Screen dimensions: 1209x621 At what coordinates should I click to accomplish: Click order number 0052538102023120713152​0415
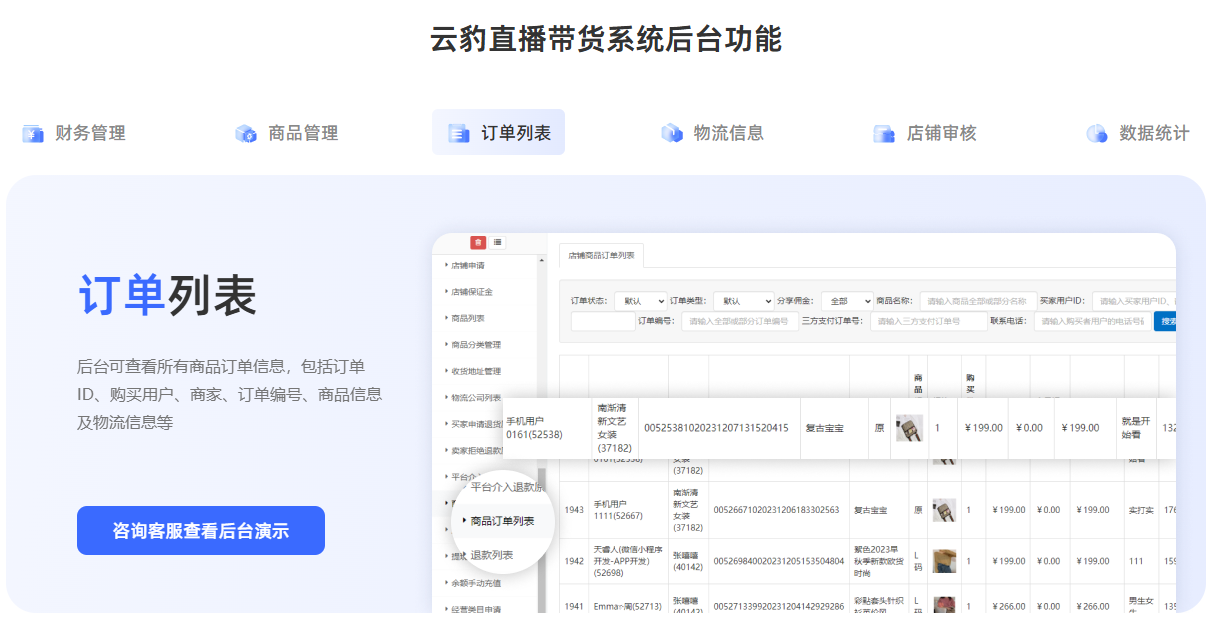pos(716,428)
